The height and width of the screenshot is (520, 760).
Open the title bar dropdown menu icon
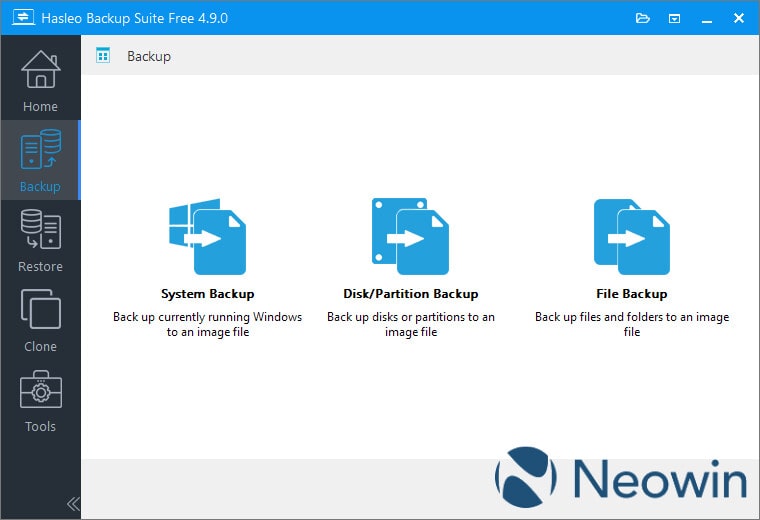(x=674, y=18)
